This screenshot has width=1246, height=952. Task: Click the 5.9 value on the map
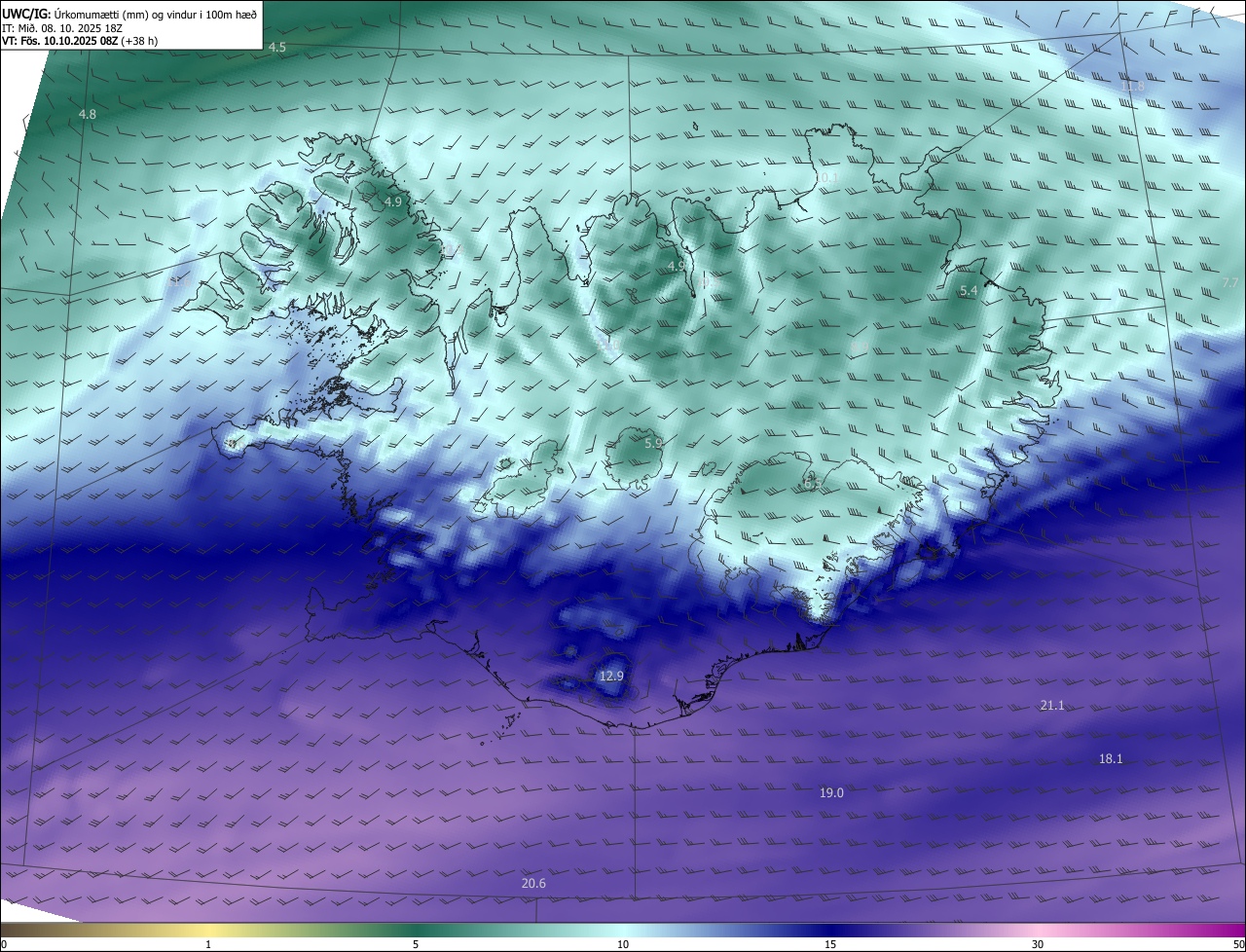tap(653, 444)
